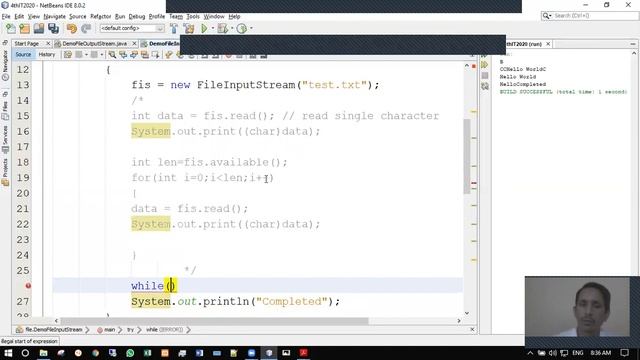Open WhatsApp from the taskbar
The height and width of the screenshot is (360, 640).
pos(130,353)
